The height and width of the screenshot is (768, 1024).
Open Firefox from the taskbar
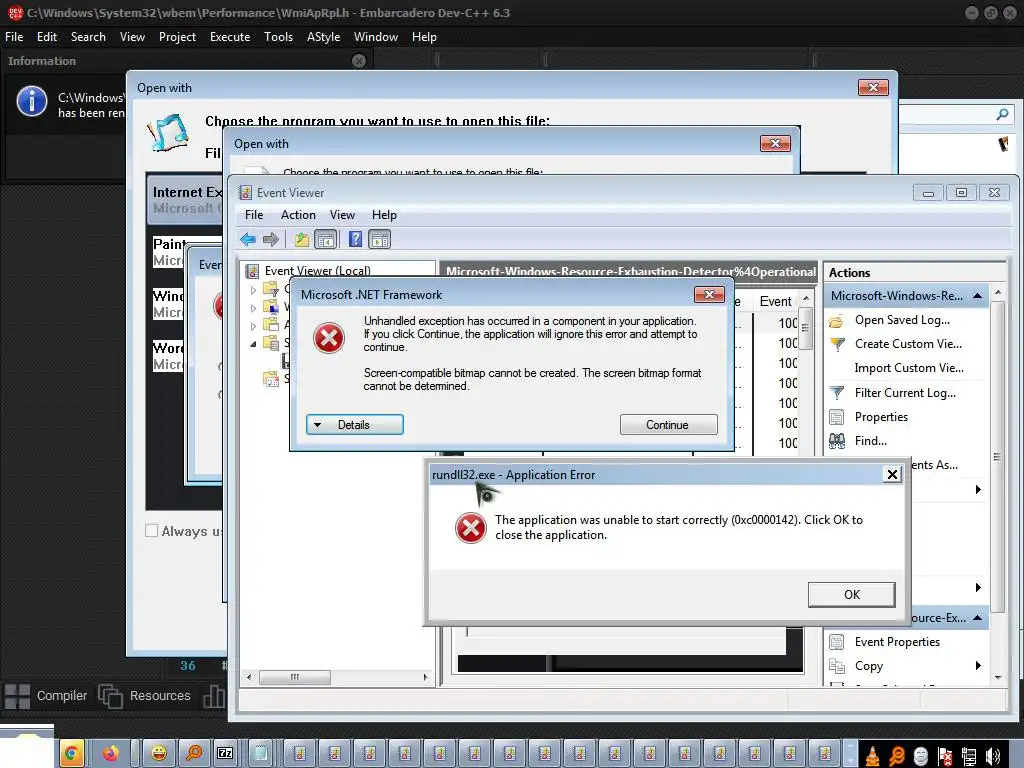(111, 754)
